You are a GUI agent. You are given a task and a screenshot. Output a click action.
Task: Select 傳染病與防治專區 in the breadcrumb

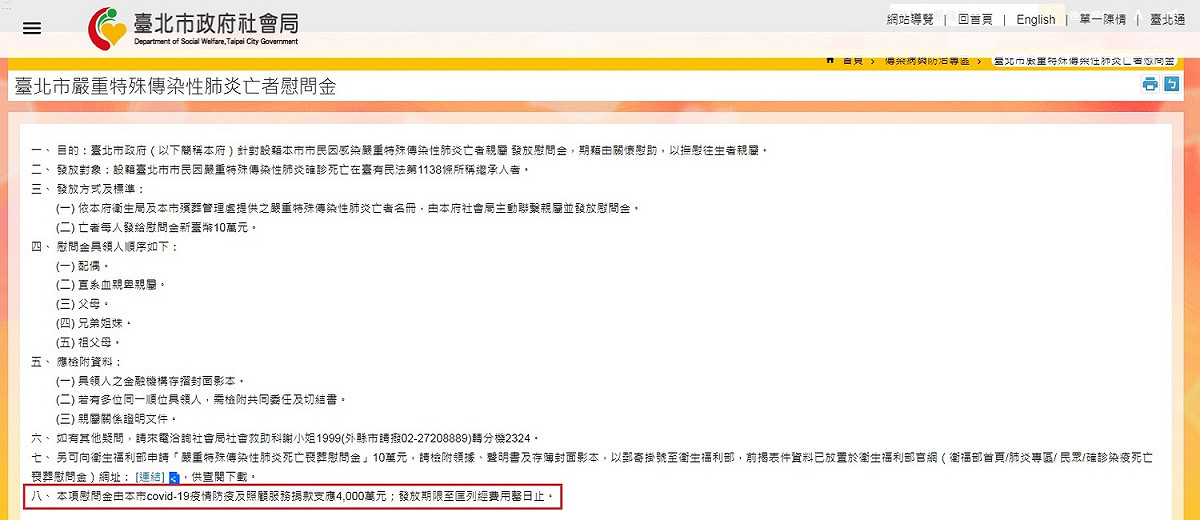[927, 62]
